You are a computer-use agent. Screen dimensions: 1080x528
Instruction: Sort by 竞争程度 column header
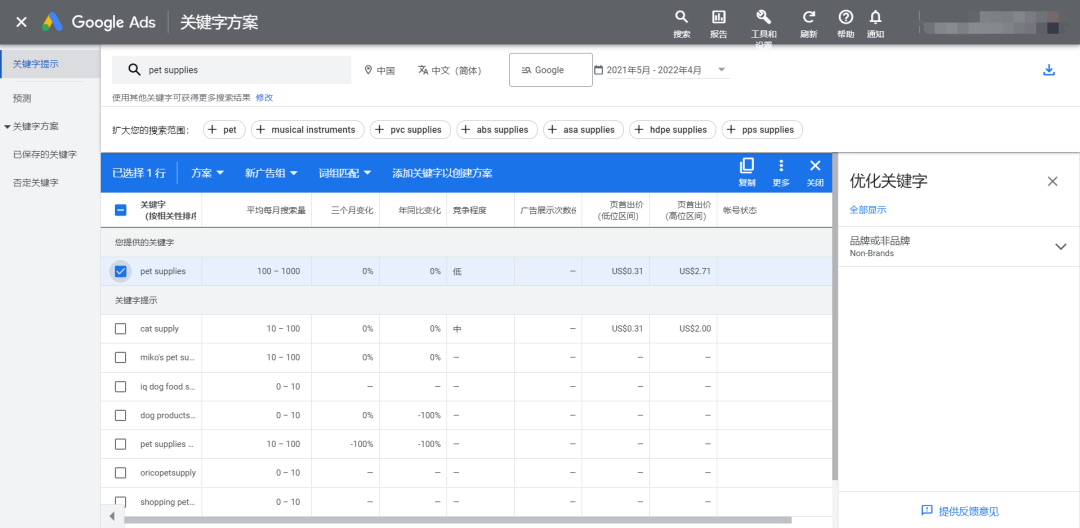[470, 211]
